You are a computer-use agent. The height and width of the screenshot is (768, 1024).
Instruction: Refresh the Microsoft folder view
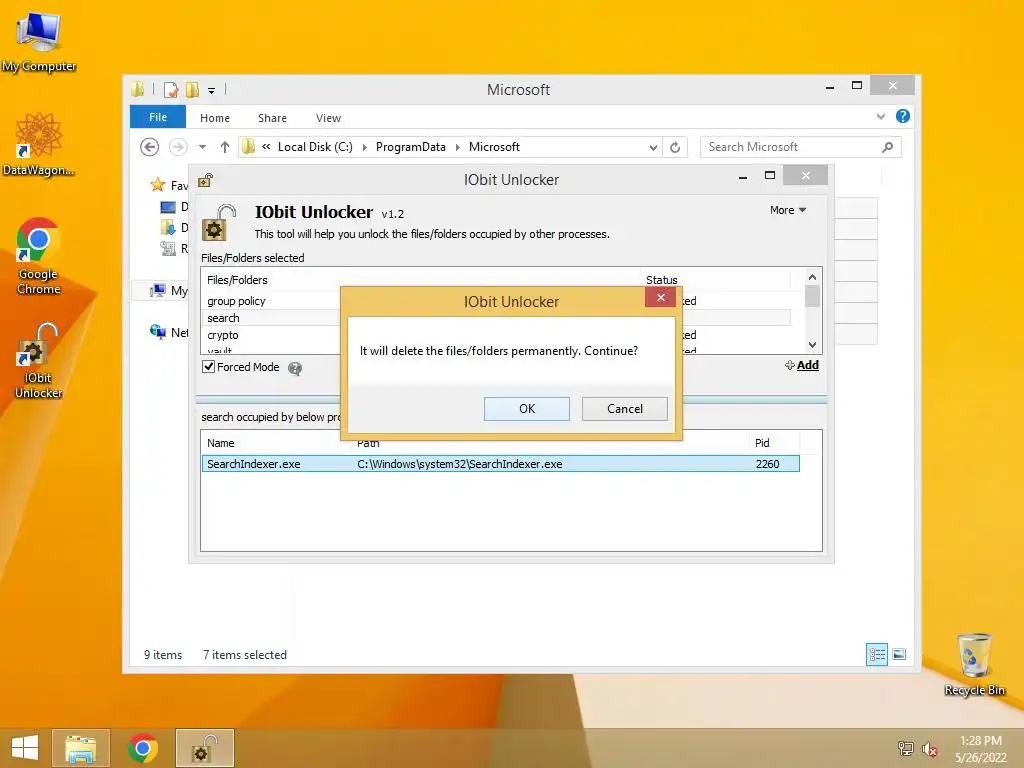675,148
